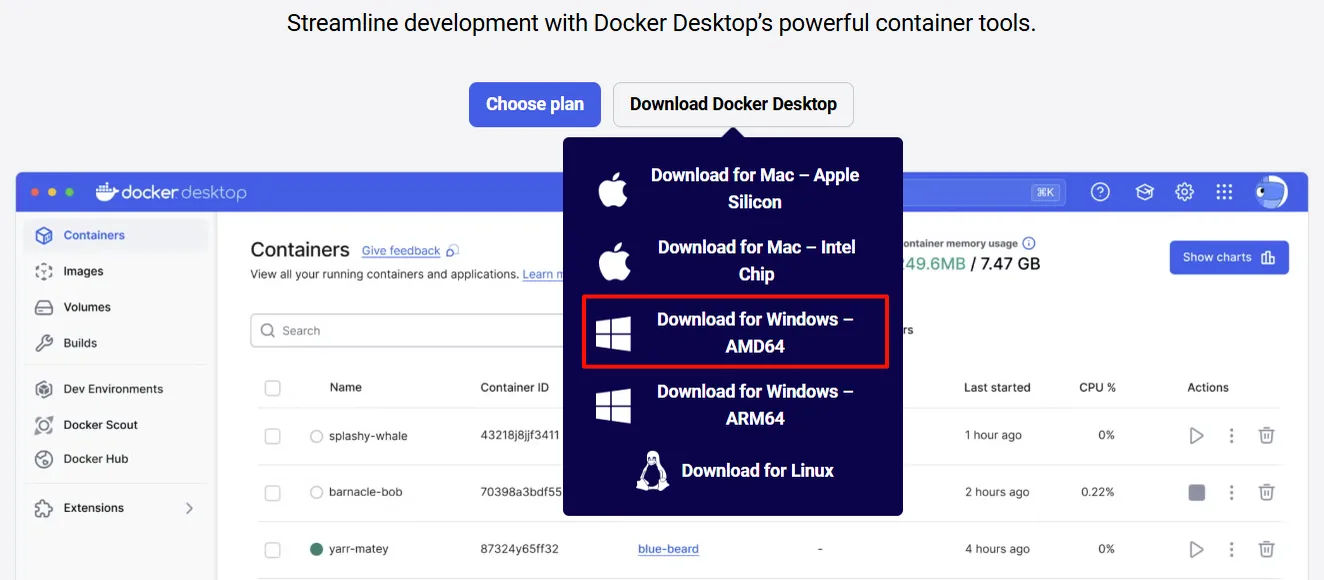The height and width of the screenshot is (580, 1324).
Task: Click the Containers cube icon
Action: [43, 236]
